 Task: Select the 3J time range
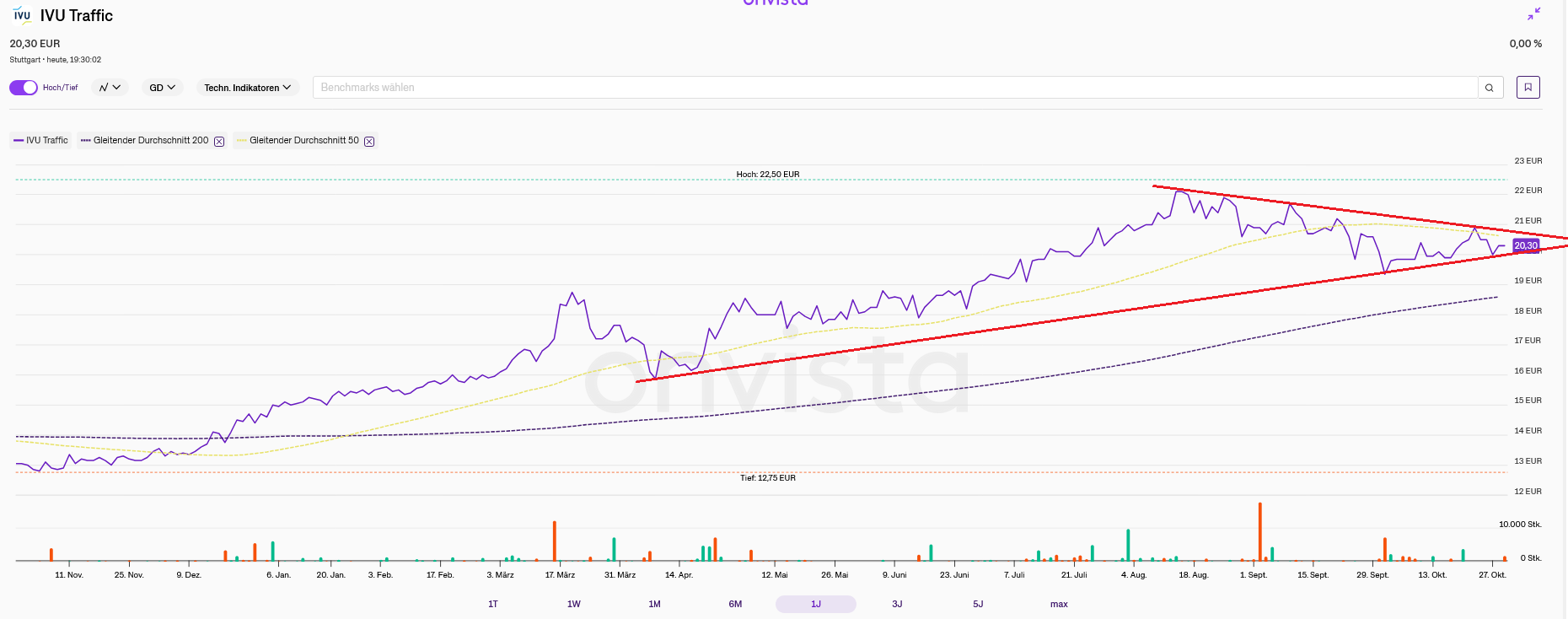pyautogui.click(x=897, y=604)
